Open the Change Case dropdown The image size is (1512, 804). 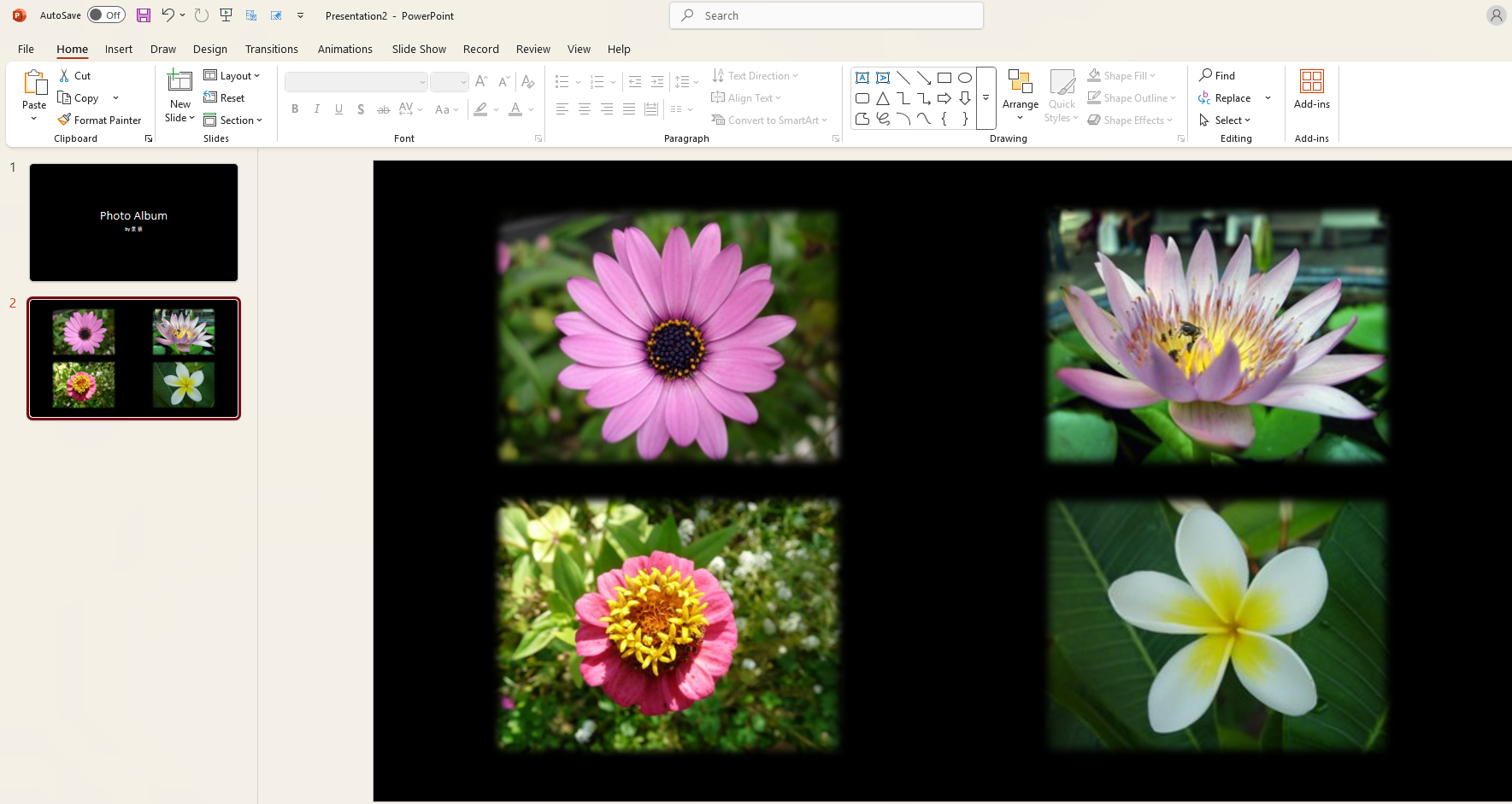[446, 109]
